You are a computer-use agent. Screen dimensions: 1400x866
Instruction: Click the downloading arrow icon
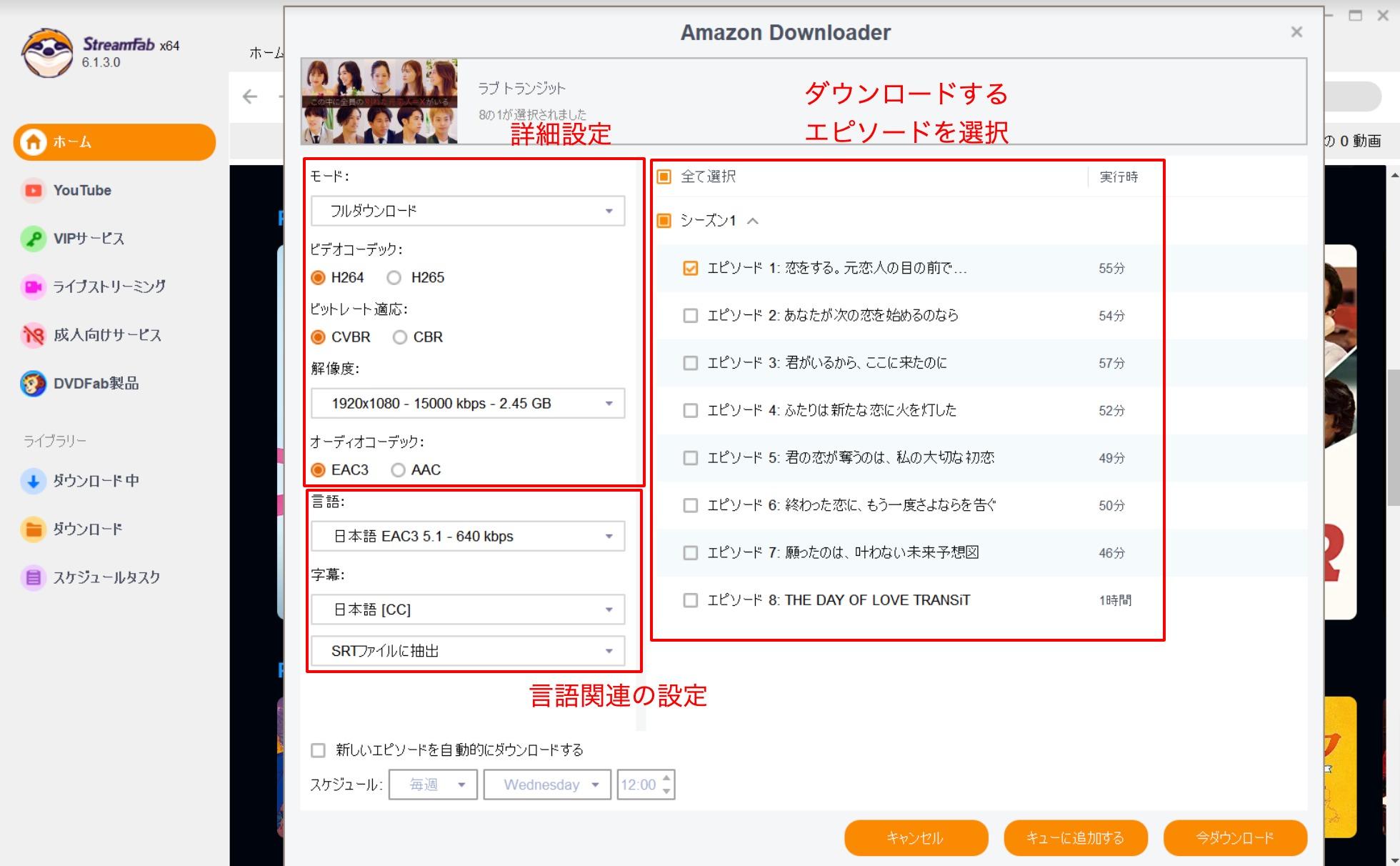33,481
